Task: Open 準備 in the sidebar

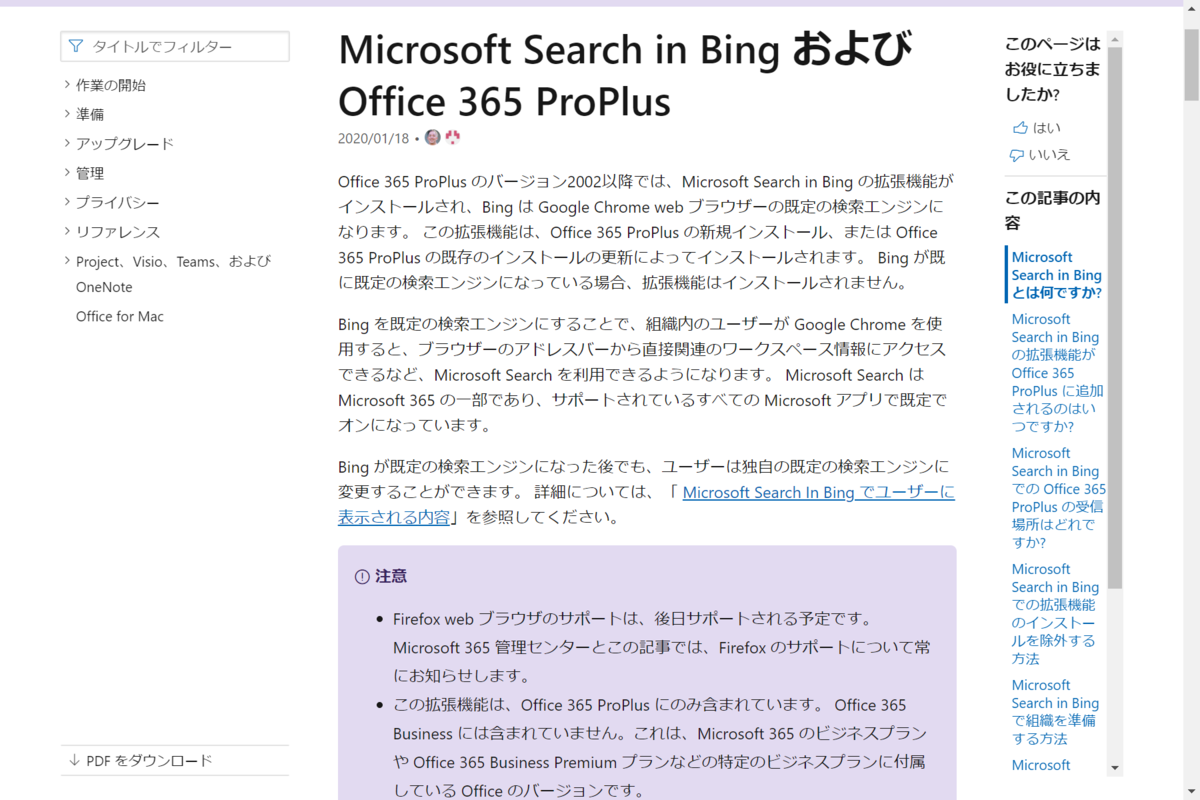Action: pos(90,114)
